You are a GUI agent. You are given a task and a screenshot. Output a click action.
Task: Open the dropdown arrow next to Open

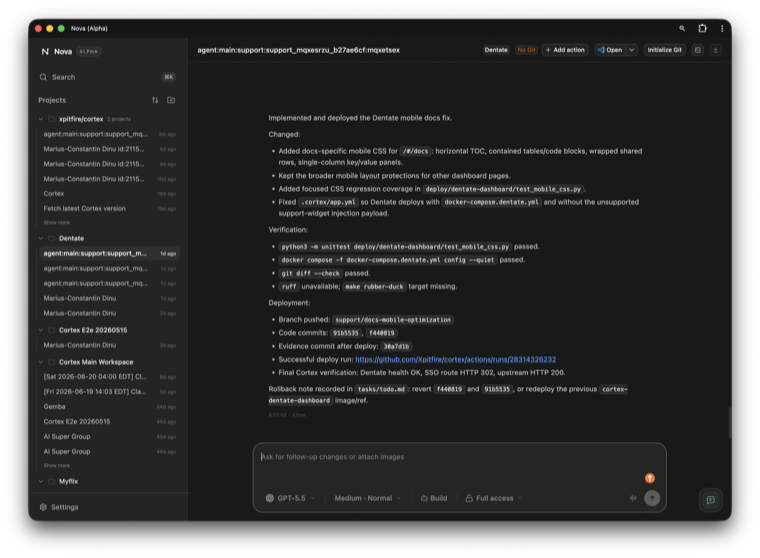tap(632, 50)
